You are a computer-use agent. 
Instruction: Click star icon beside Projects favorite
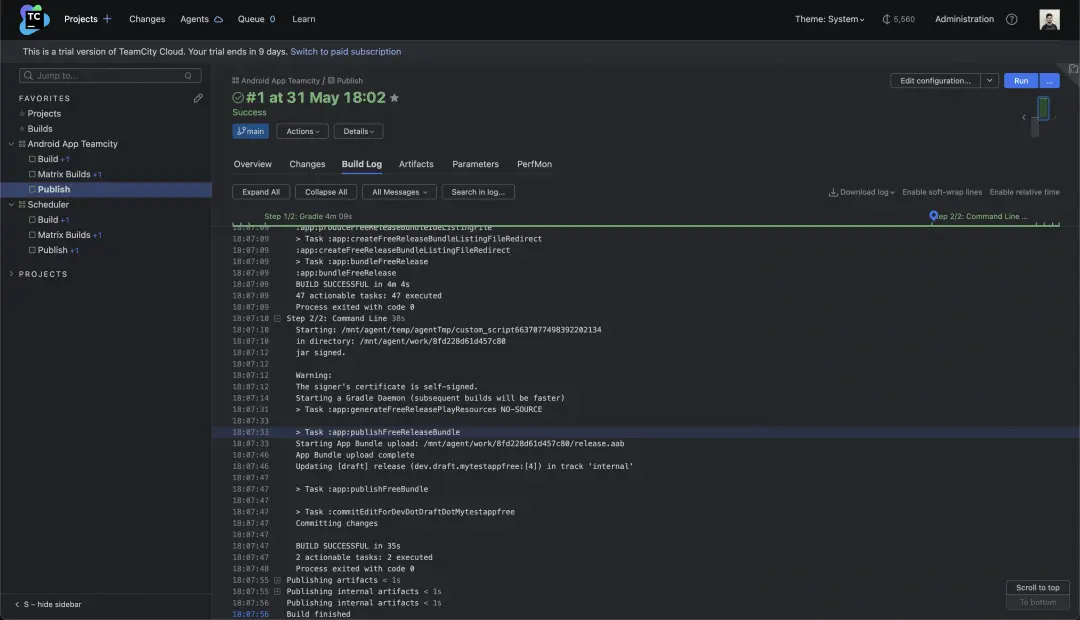22,114
